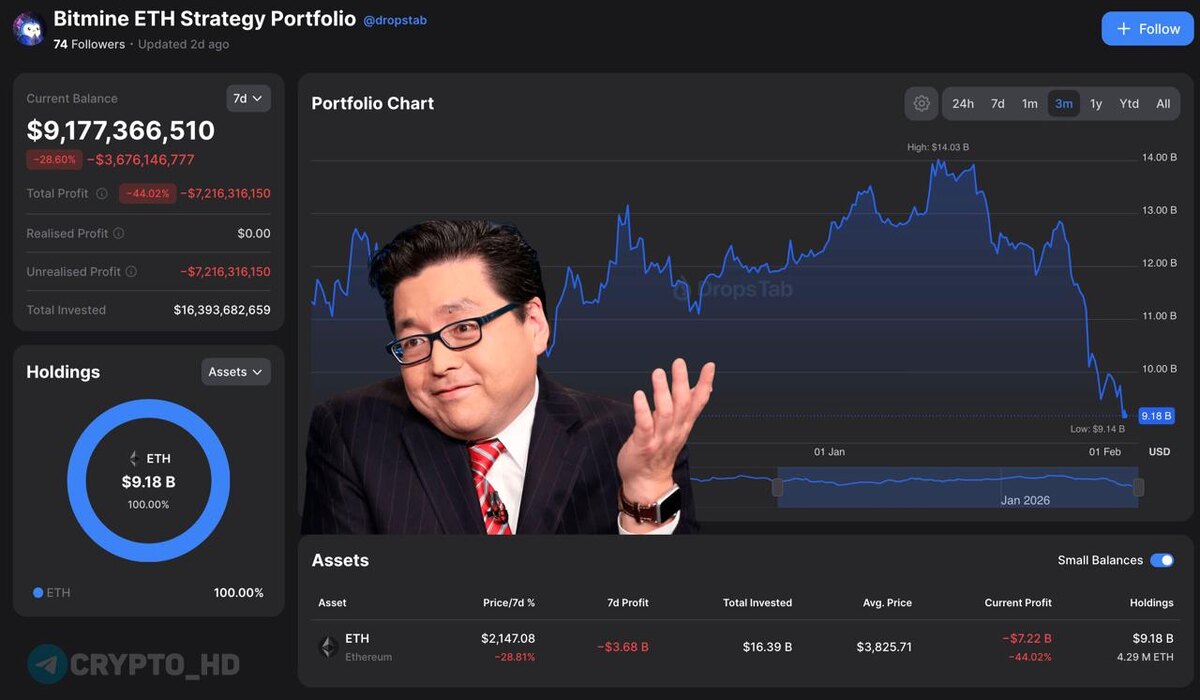Sort by 7d Profit column header
Screen dimensions: 1200x700
[627, 603]
